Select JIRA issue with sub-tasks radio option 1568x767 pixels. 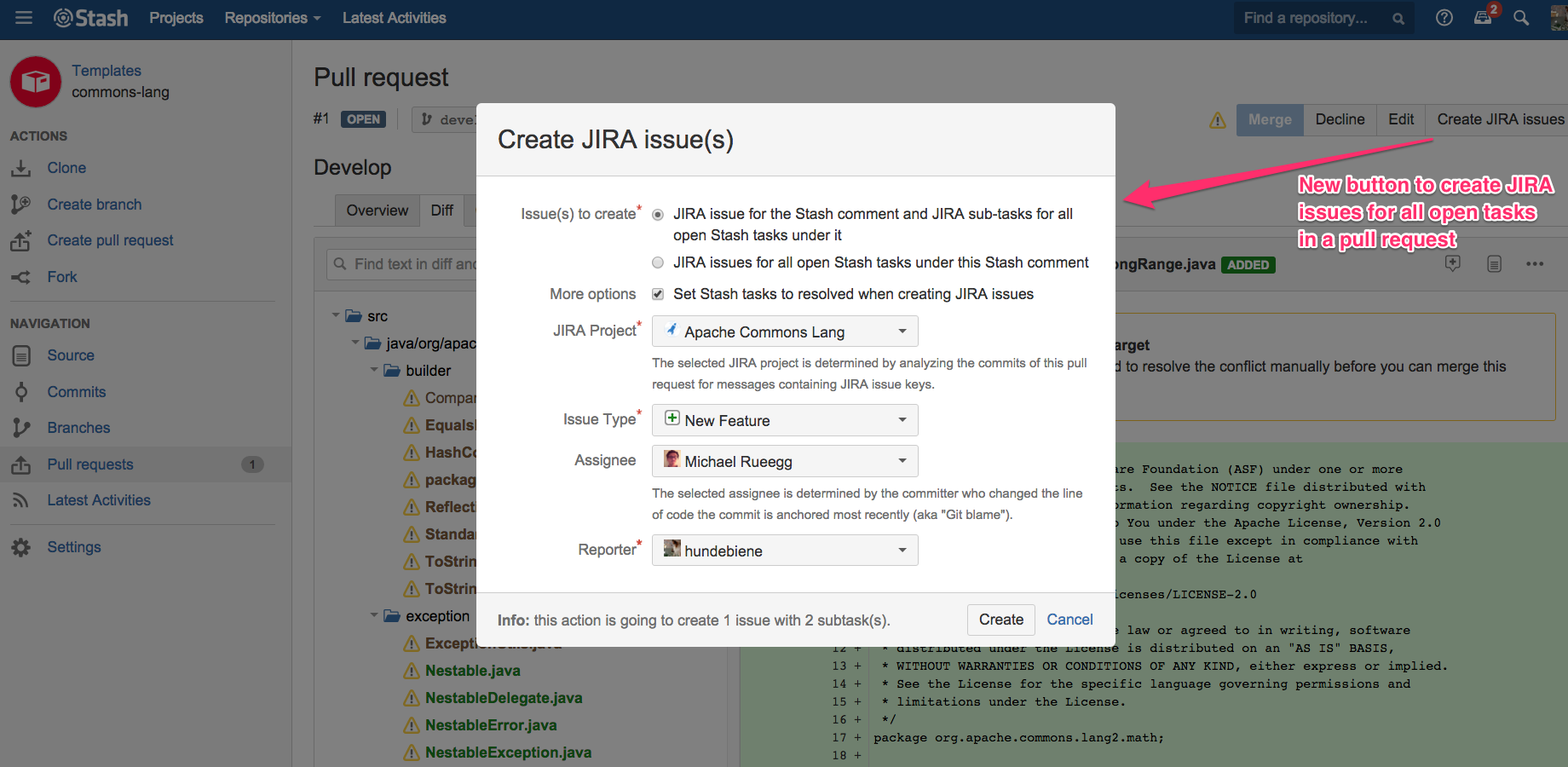(x=658, y=215)
